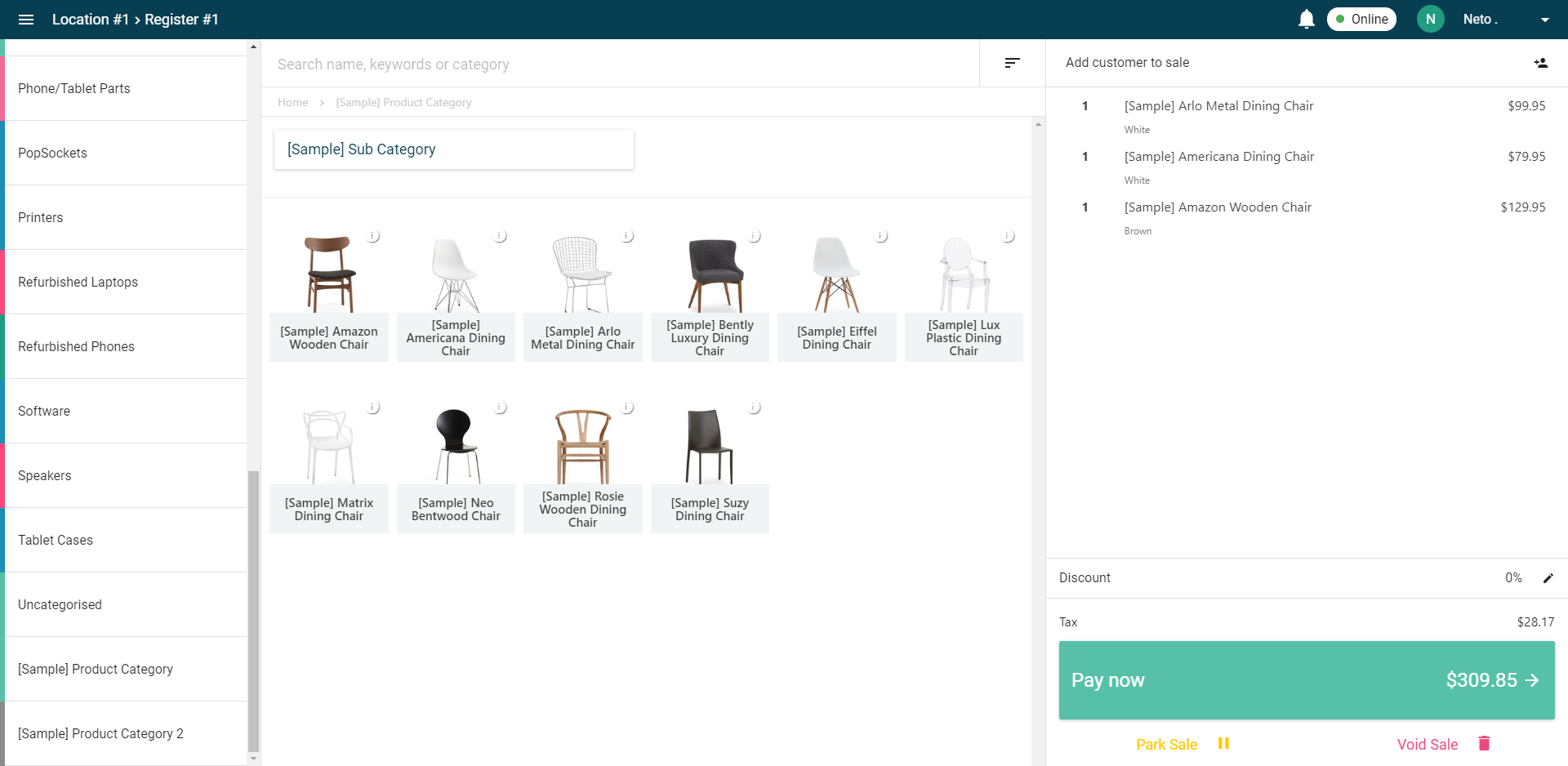This screenshot has height=766, width=1568.
Task: Go to Home breadcrumb
Action: click(293, 102)
